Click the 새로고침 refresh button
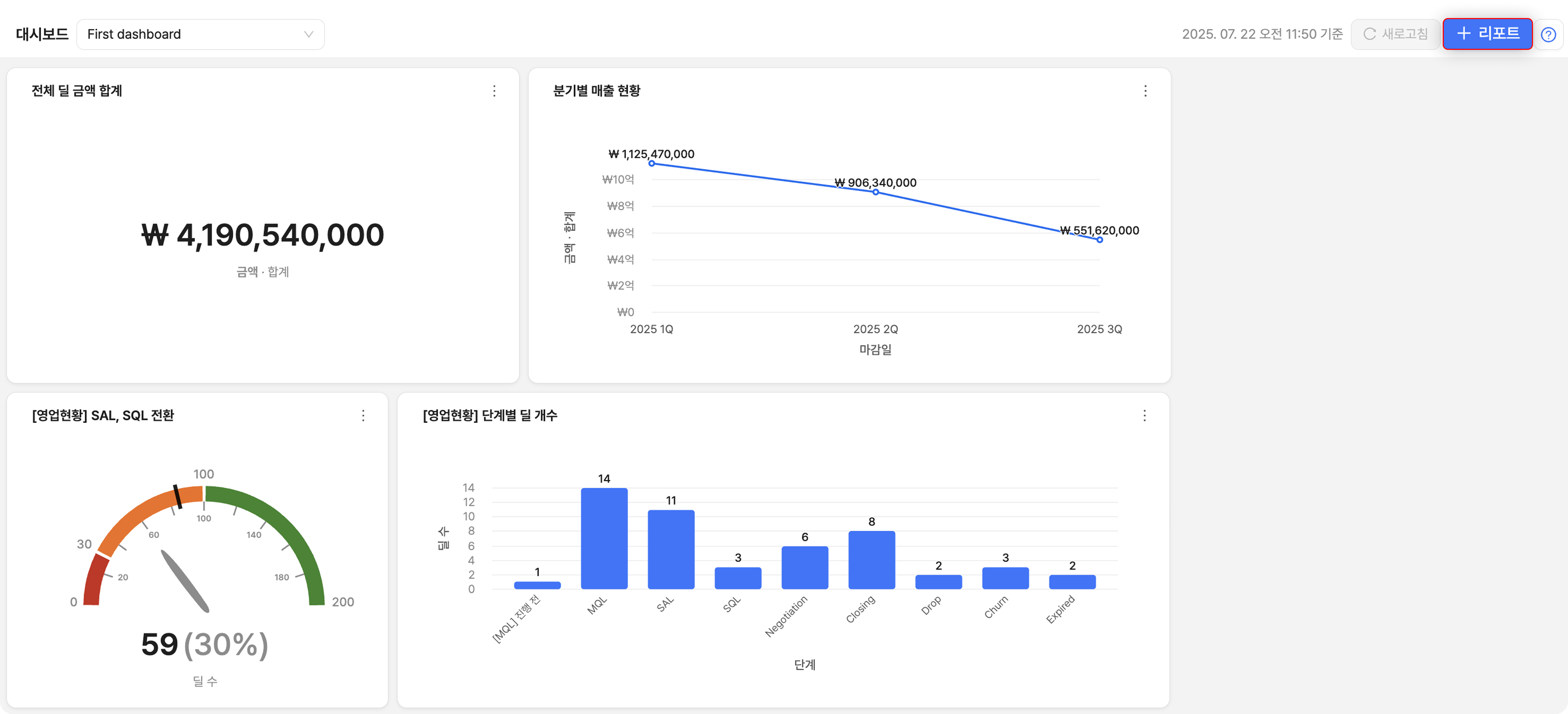1568x714 pixels. click(x=1395, y=34)
